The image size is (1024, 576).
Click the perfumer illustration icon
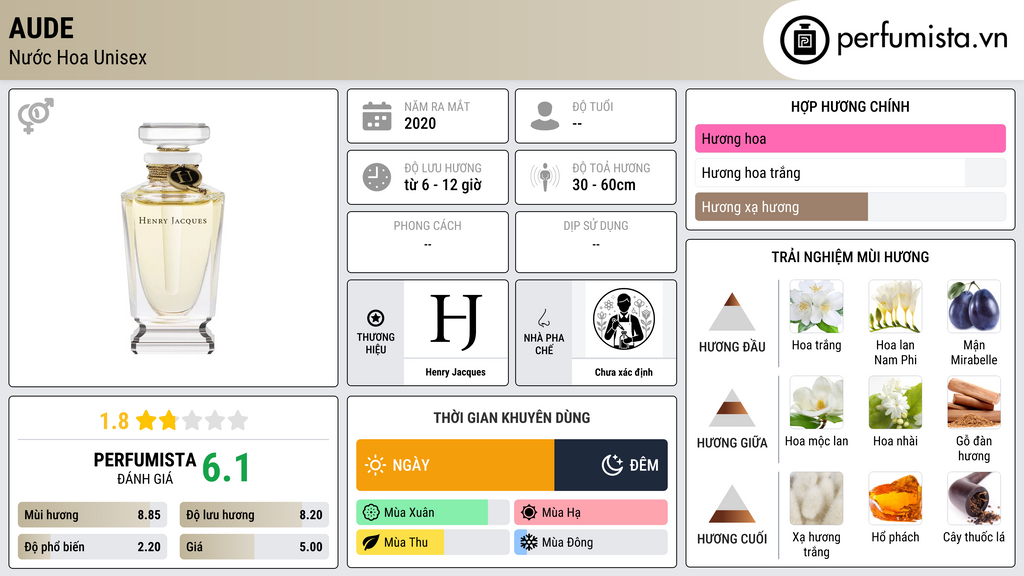tap(624, 319)
